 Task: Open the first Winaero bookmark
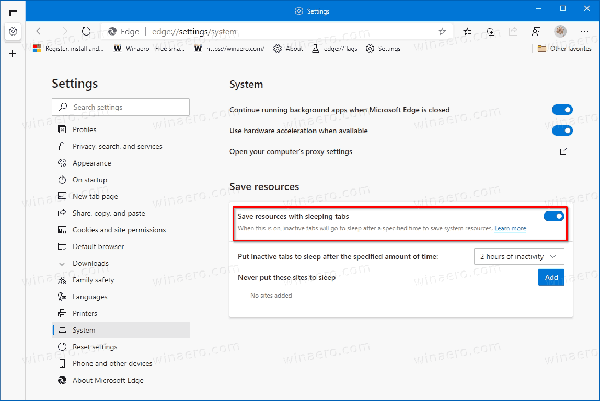(x=149, y=49)
